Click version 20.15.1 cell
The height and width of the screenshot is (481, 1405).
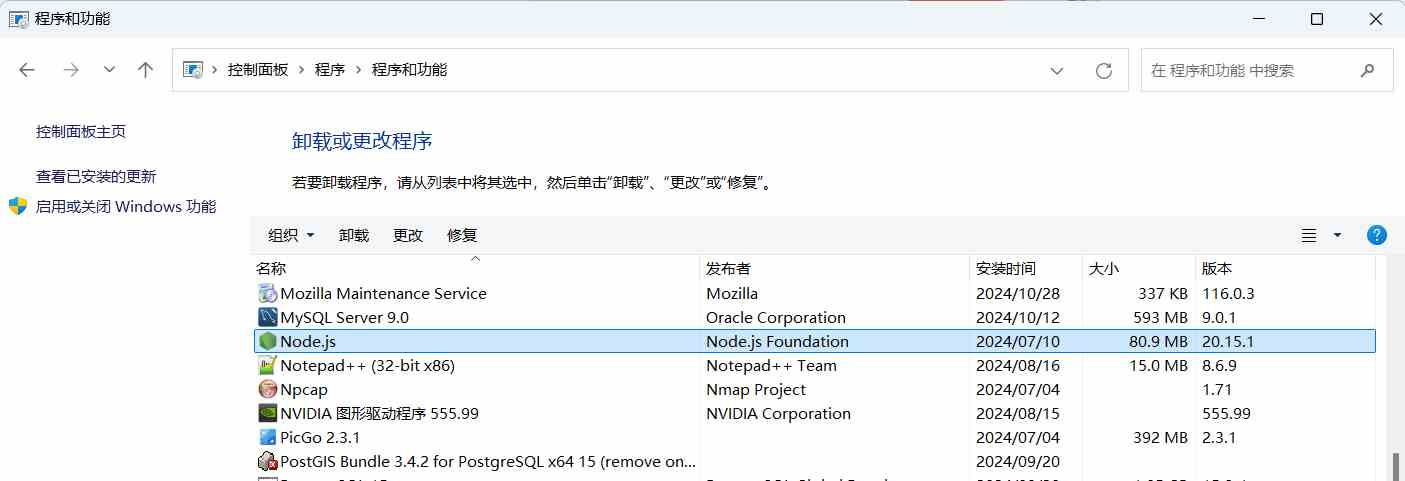pyautogui.click(x=1228, y=341)
